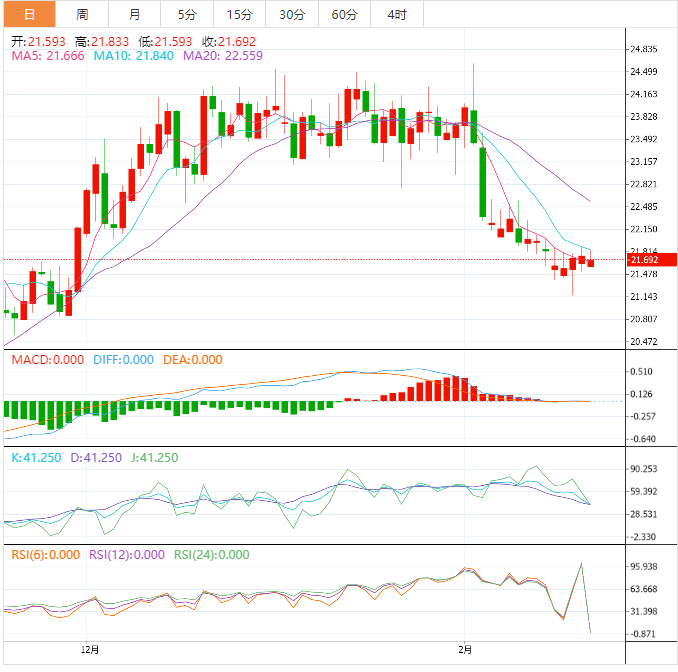Switch to the 日 daily chart tab
The height and width of the screenshot is (672, 678).
[x=28, y=14]
